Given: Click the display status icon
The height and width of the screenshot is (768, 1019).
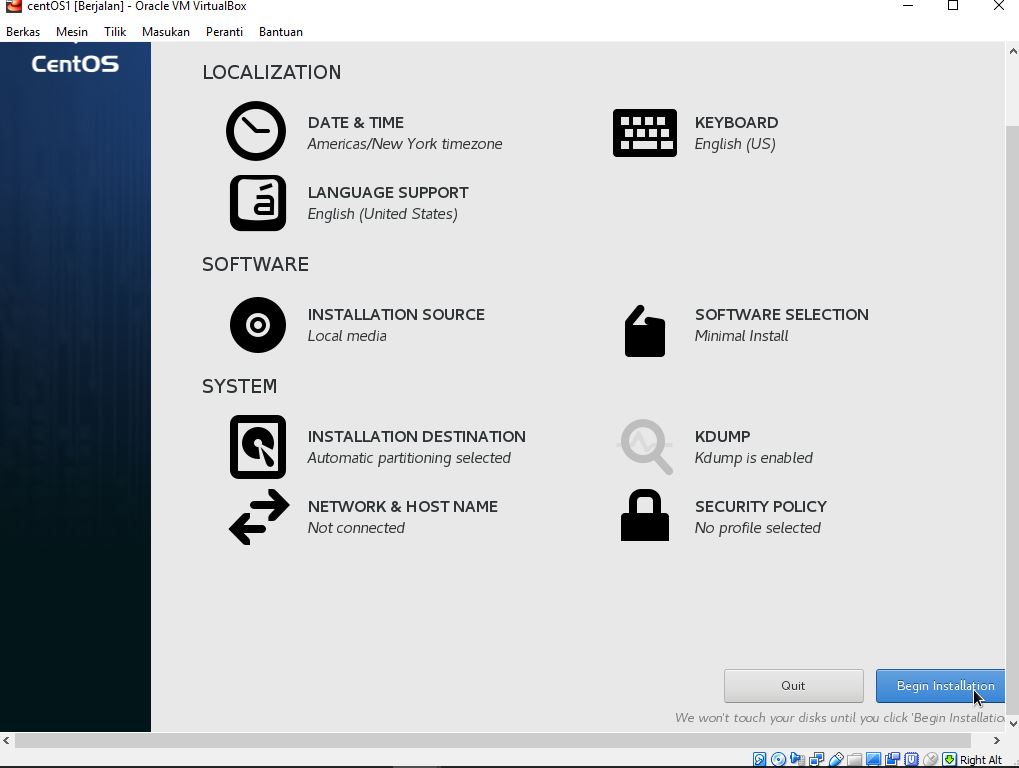Looking at the screenshot, I should pos(873,759).
